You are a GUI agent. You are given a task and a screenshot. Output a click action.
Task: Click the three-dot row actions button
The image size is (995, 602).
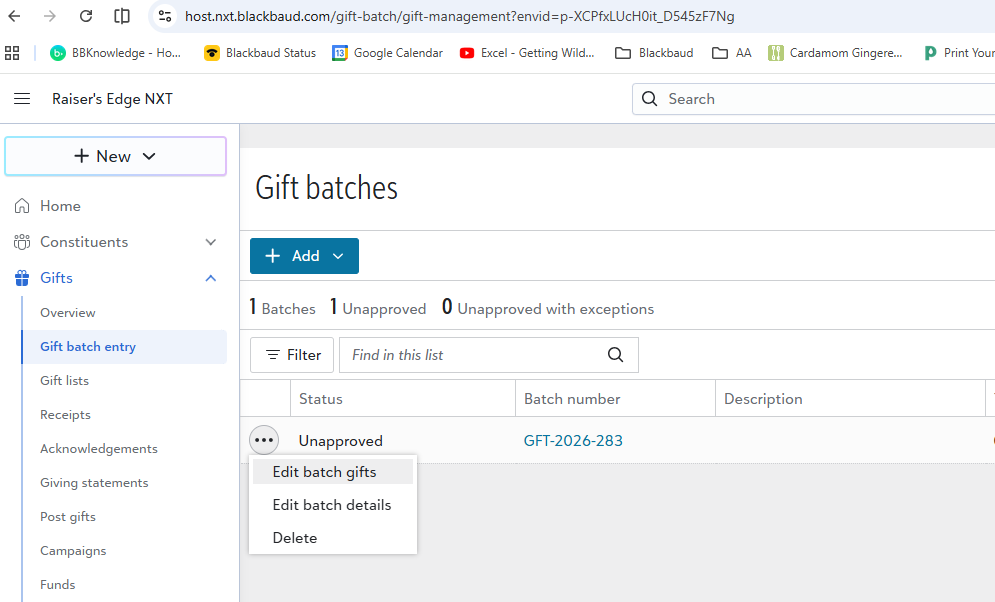[264, 440]
